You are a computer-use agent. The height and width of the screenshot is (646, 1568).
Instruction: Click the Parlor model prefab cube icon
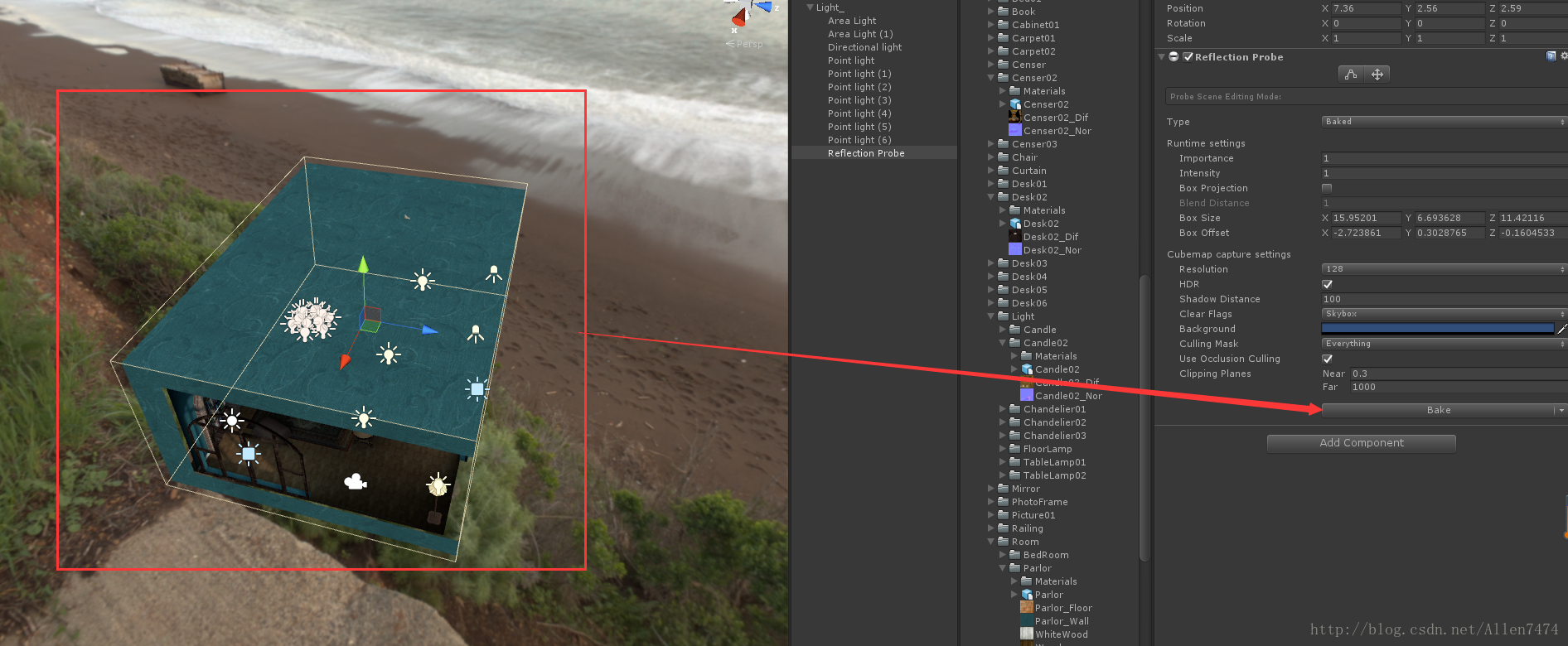coord(1027,595)
